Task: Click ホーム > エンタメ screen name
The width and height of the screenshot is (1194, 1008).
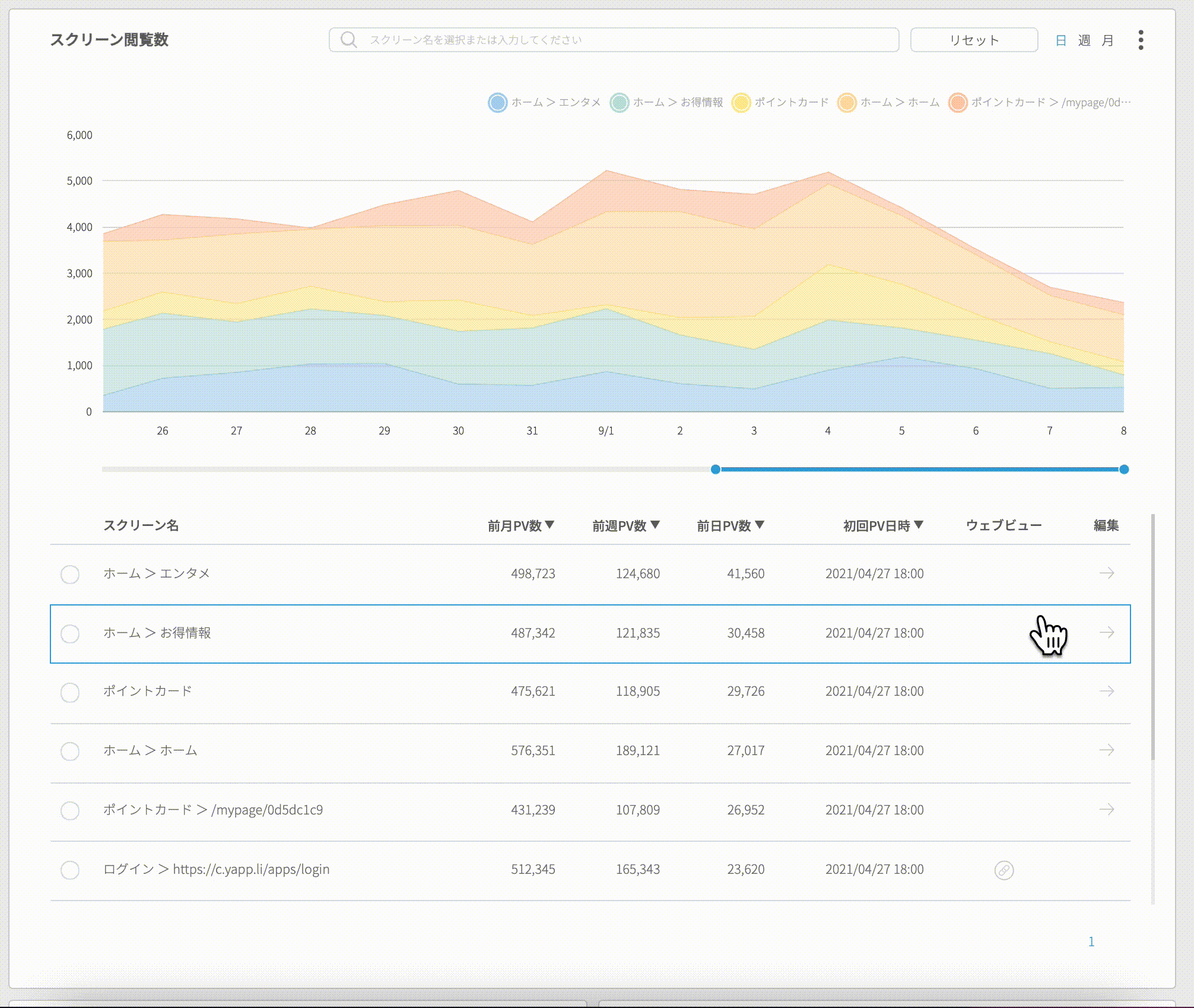Action: click(157, 573)
